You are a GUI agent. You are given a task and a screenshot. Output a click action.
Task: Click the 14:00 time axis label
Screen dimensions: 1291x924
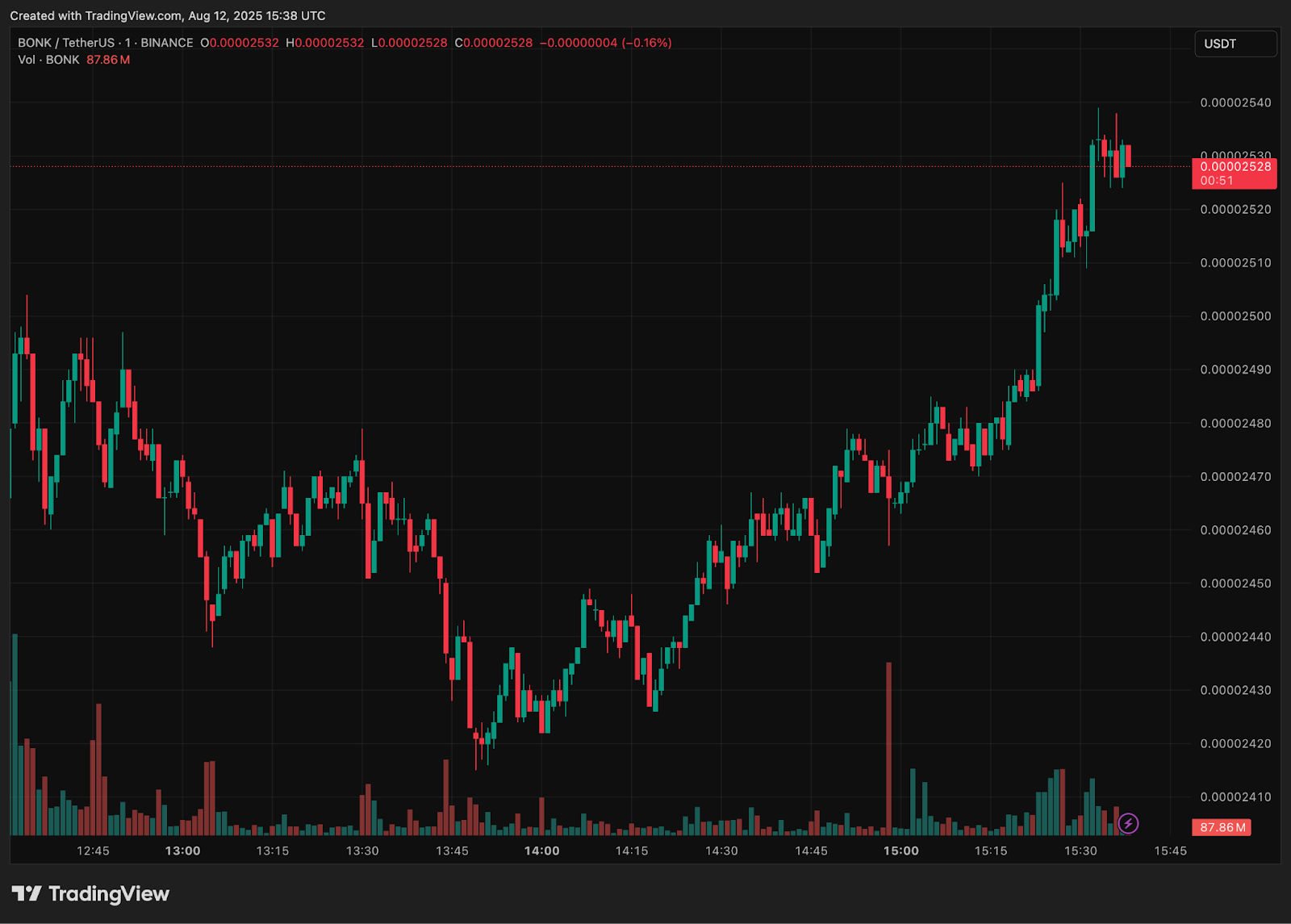(541, 851)
